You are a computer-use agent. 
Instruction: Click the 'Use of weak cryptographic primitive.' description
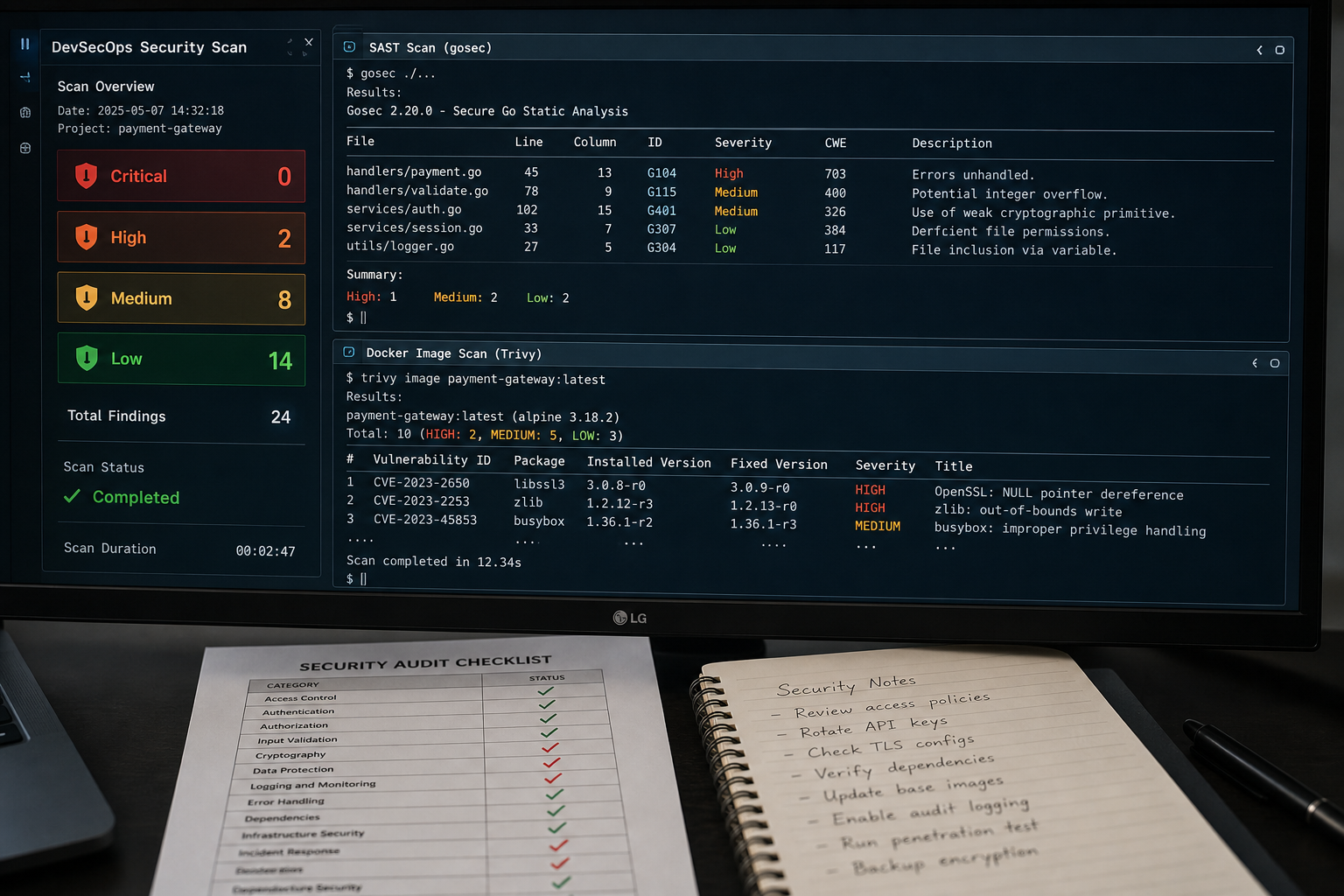click(1043, 213)
